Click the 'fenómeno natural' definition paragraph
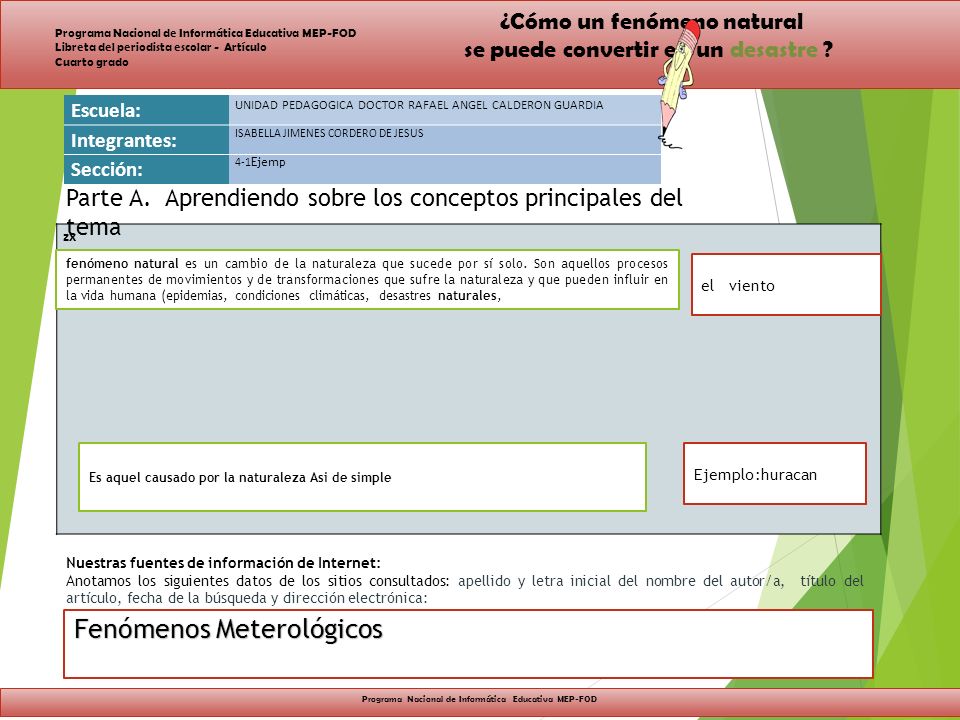 [367, 279]
